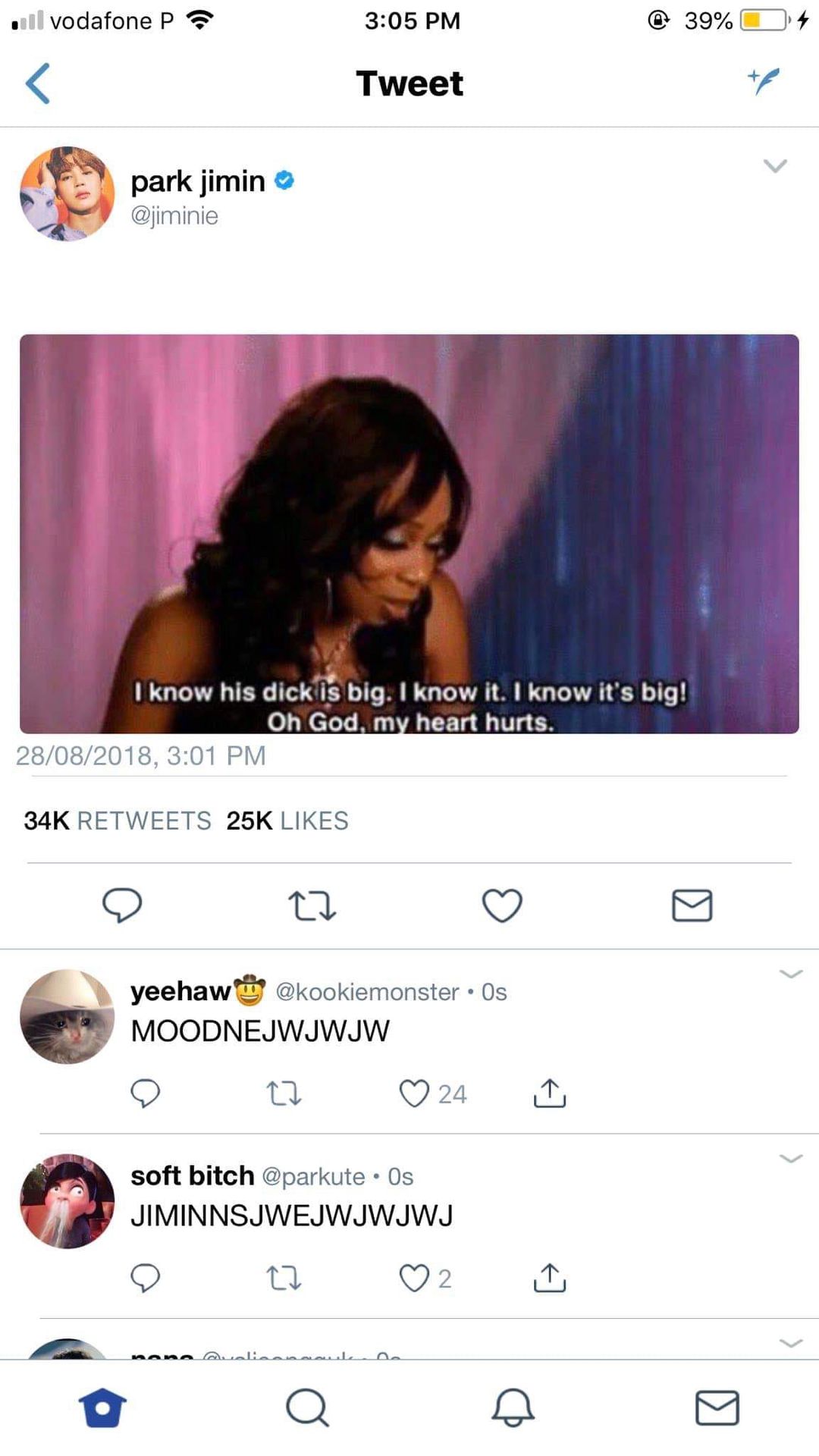Open the search magnifier tab

tap(307, 1408)
